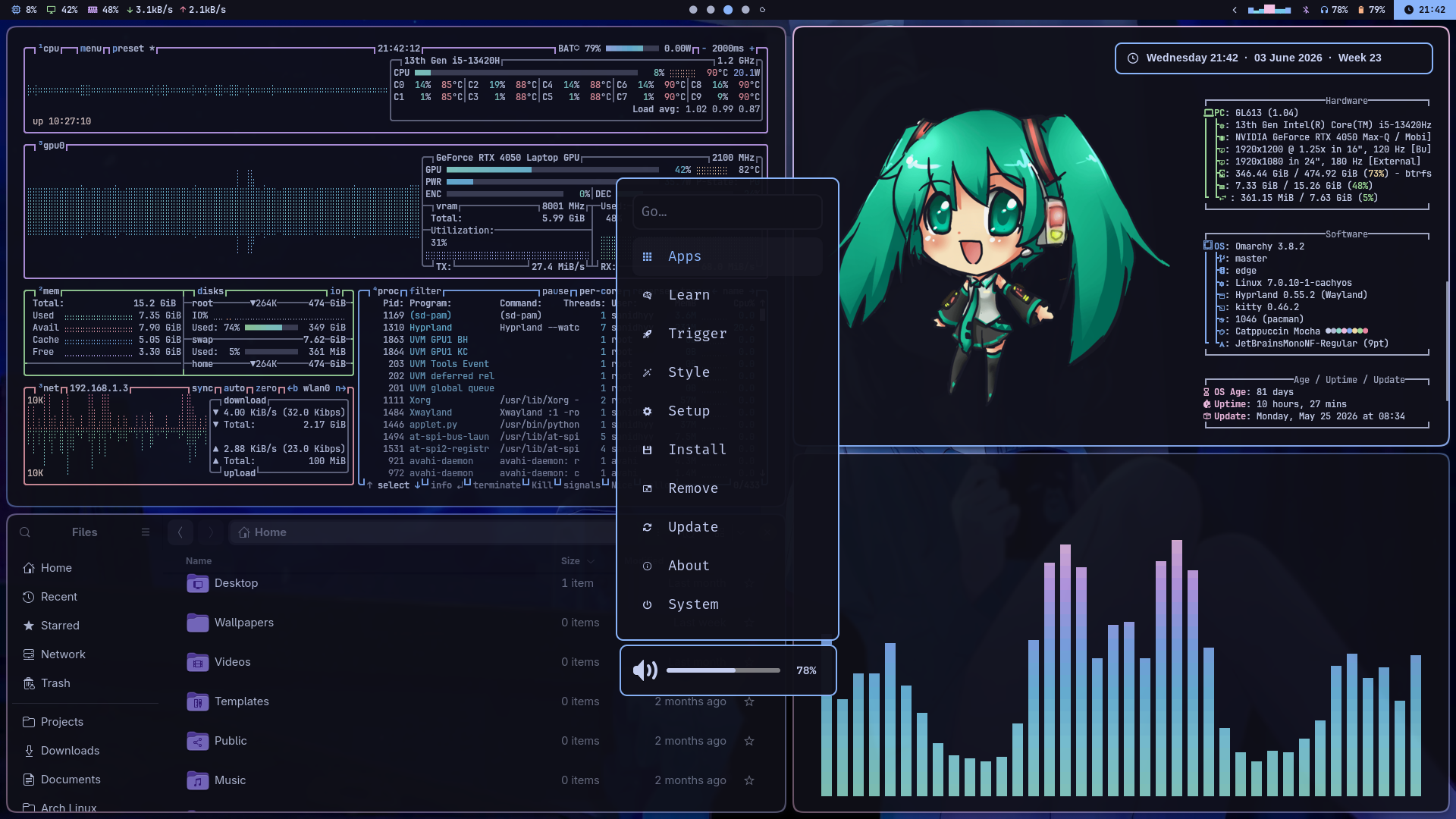This screenshot has width=1456, height=819.
Task: Open the Install menu entry
Action: [x=727, y=450]
